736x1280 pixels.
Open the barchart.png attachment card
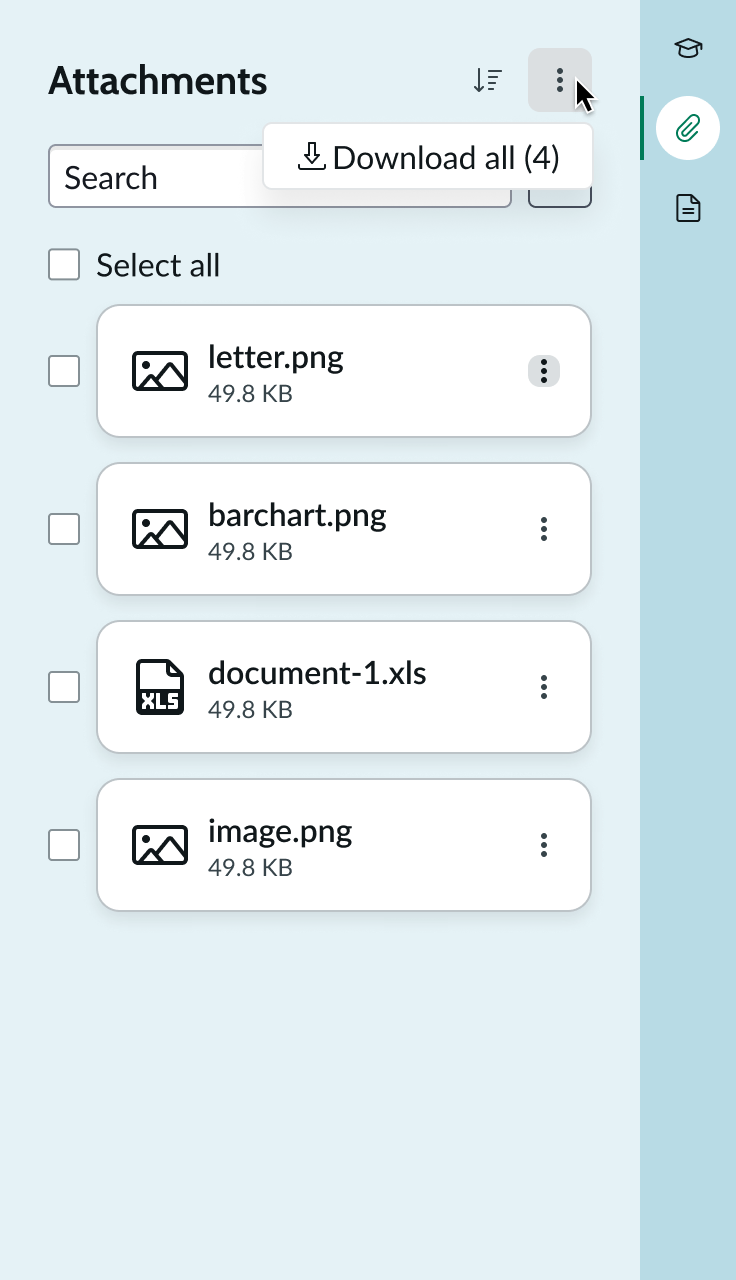click(x=344, y=529)
